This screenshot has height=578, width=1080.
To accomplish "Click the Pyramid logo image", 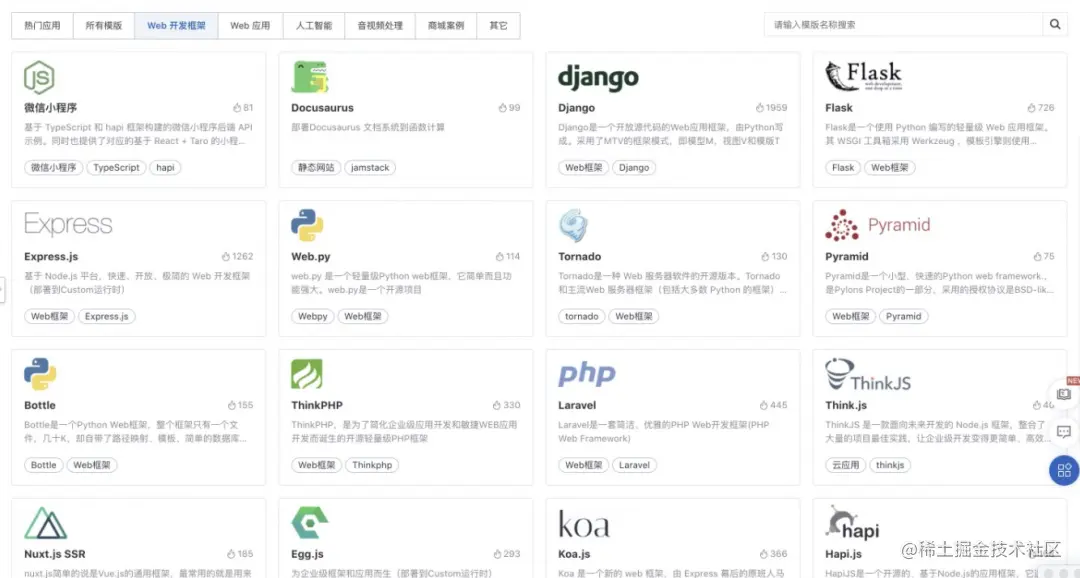I will (x=878, y=225).
